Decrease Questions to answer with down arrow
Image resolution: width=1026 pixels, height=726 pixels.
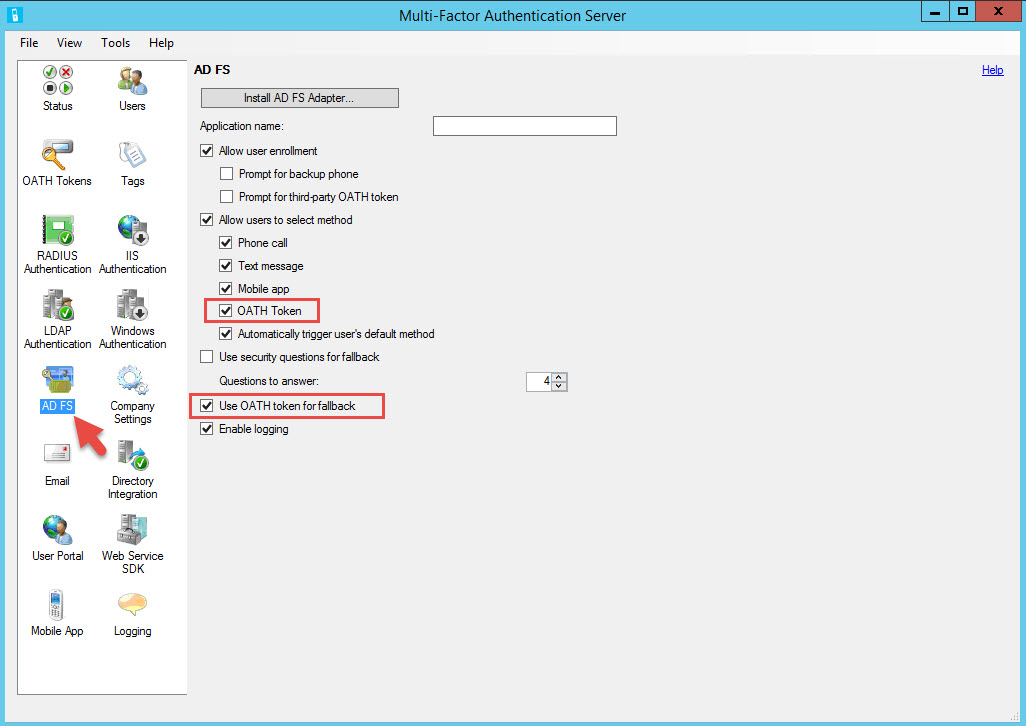pyautogui.click(x=559, y=386)
